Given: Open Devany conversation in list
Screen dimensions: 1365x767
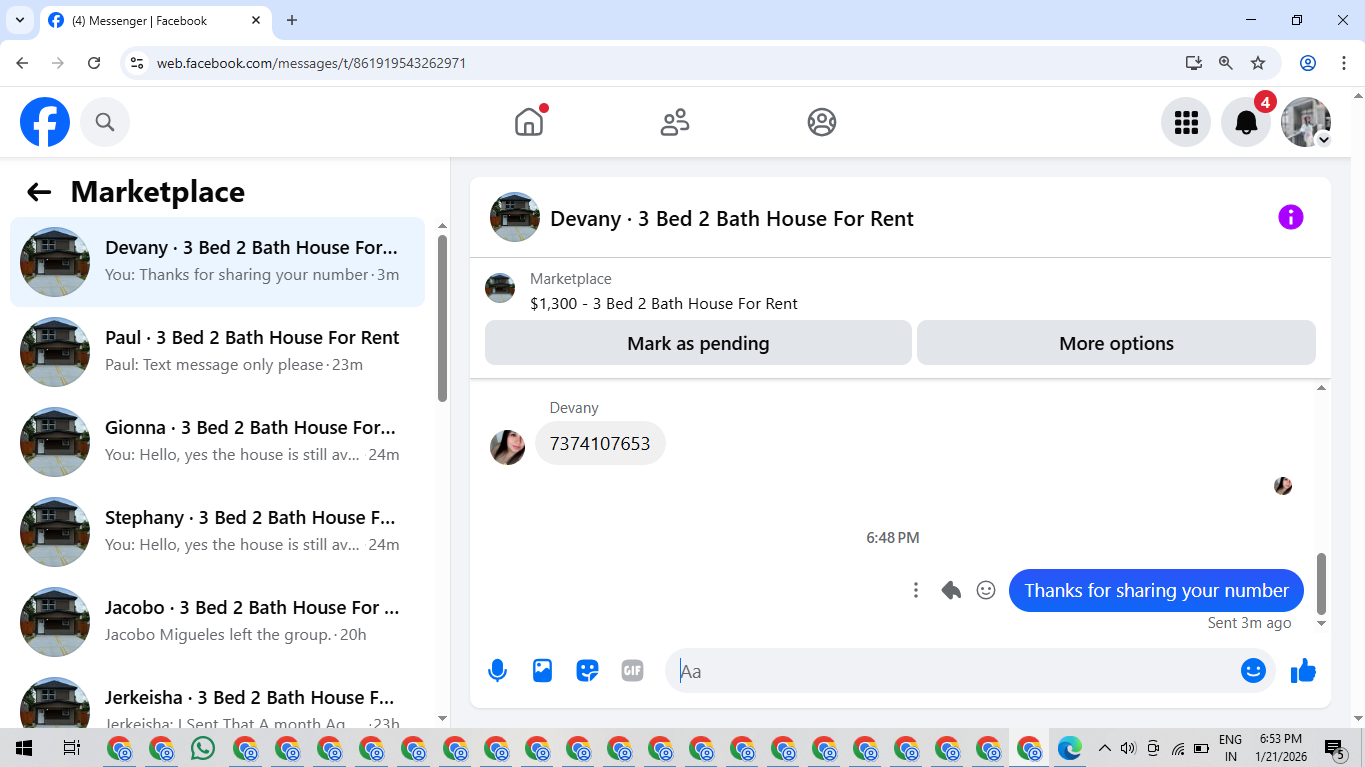Looking at the screenshot, I should 217,262.
